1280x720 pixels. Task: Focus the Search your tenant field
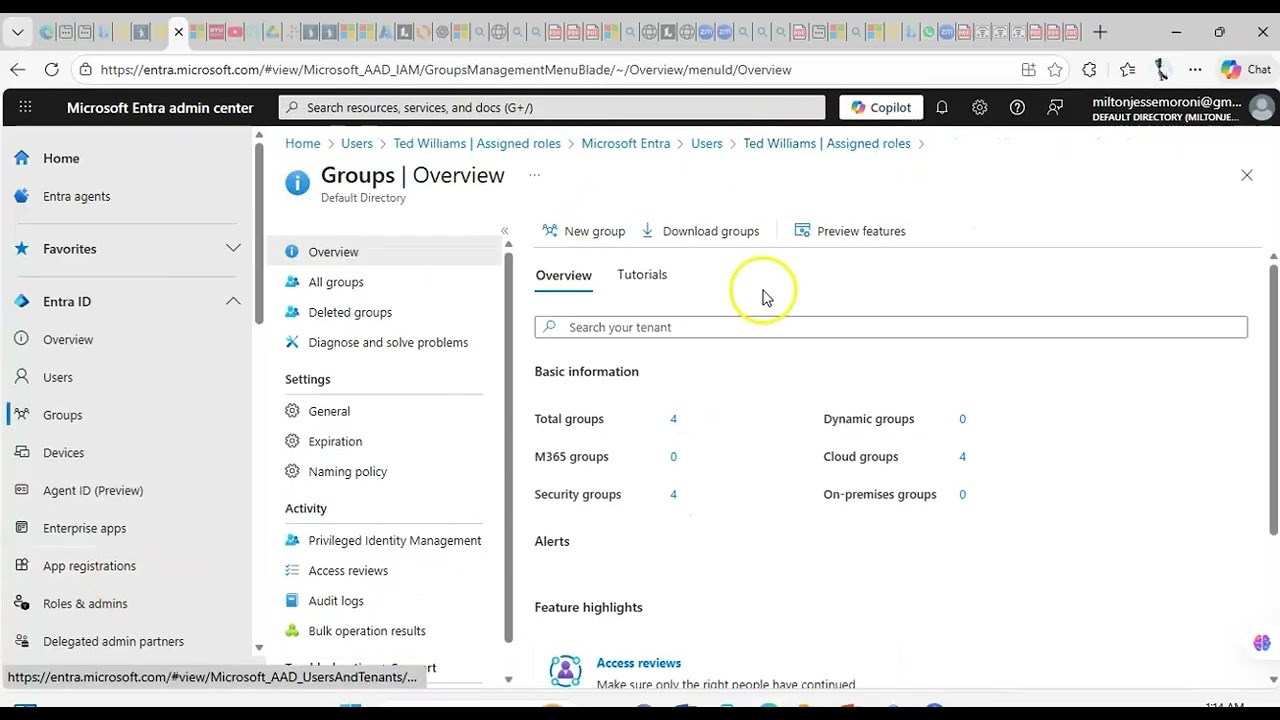tap(891, 327)
